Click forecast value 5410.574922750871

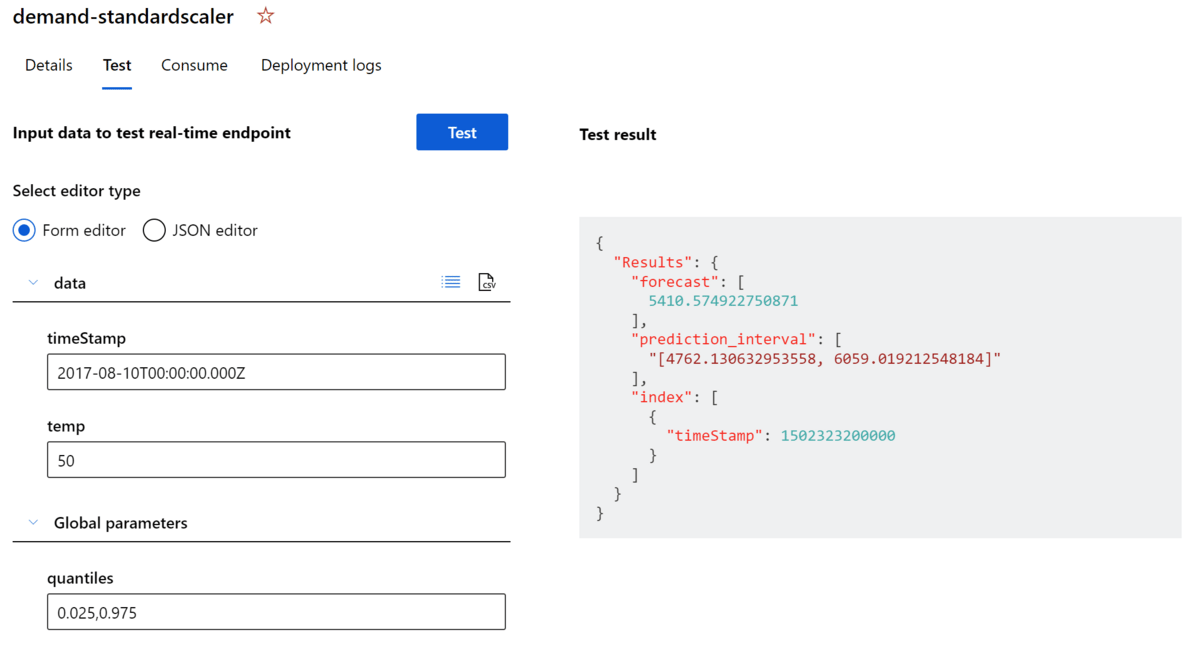[723, 300]
